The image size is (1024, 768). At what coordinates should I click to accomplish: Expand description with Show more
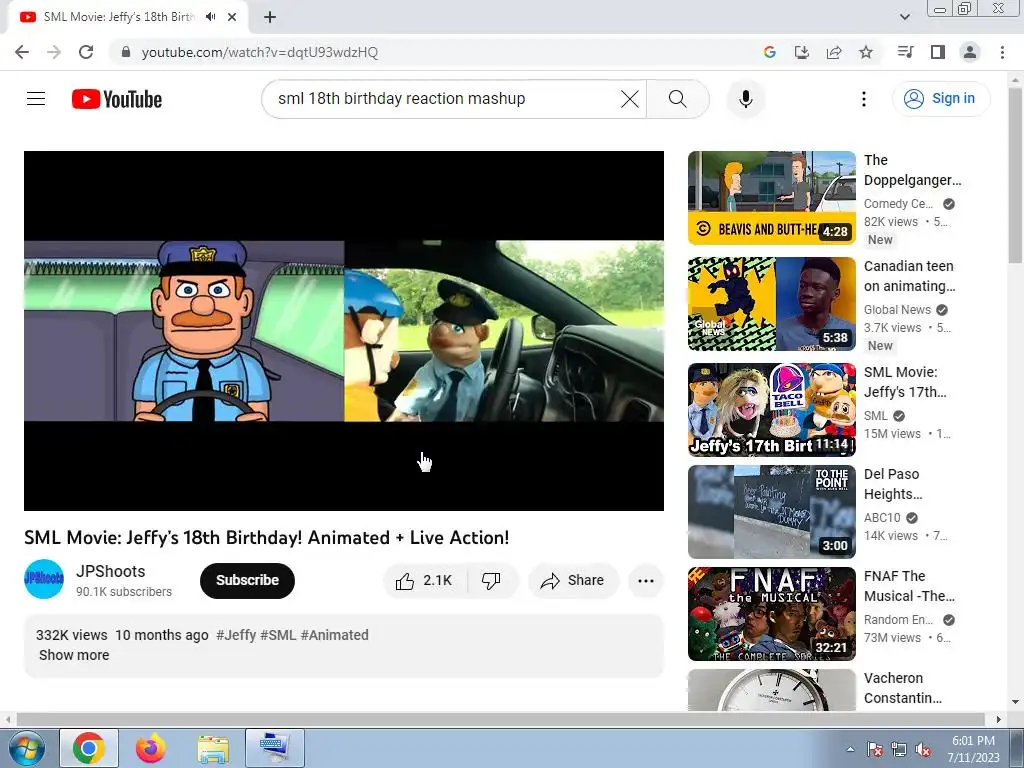coord(74,655)
